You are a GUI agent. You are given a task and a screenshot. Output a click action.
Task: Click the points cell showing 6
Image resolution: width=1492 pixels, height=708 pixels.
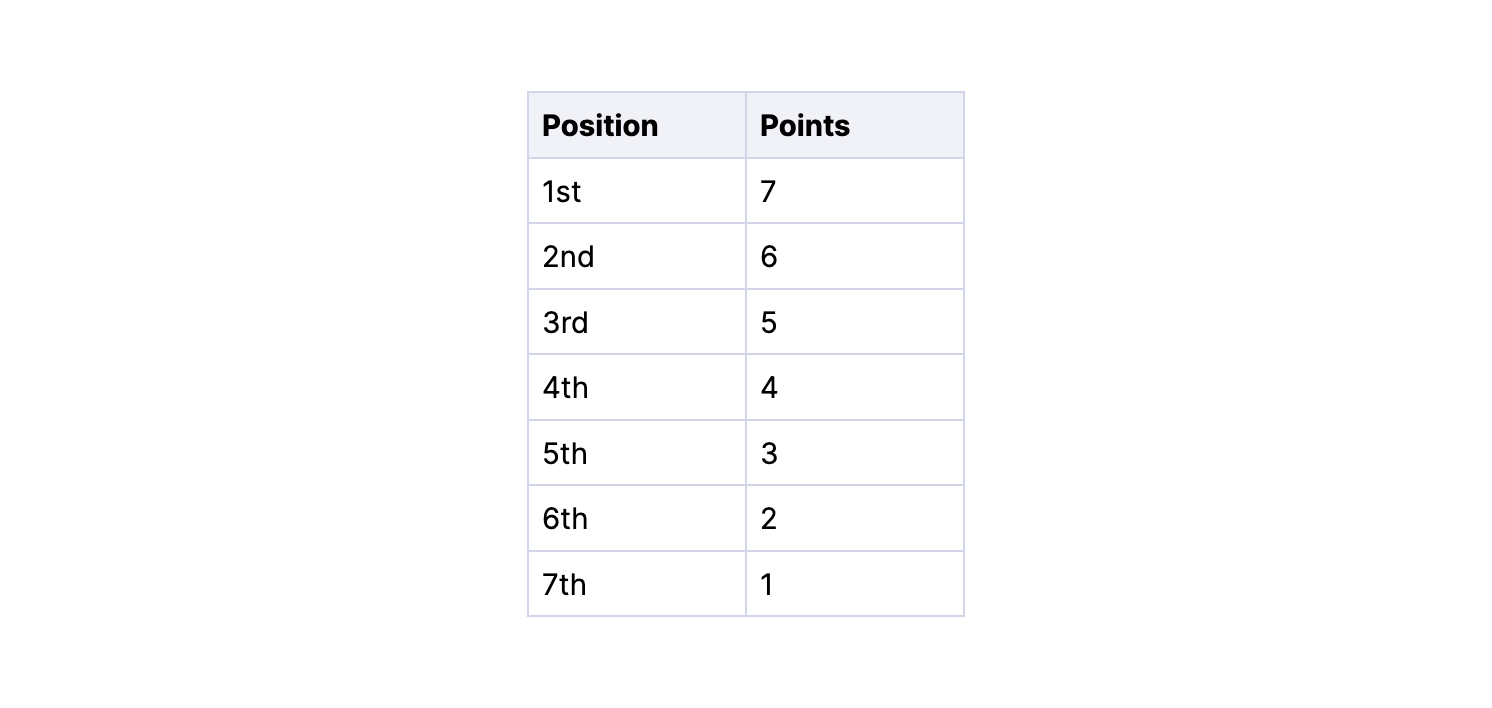(x=855, y=256)
